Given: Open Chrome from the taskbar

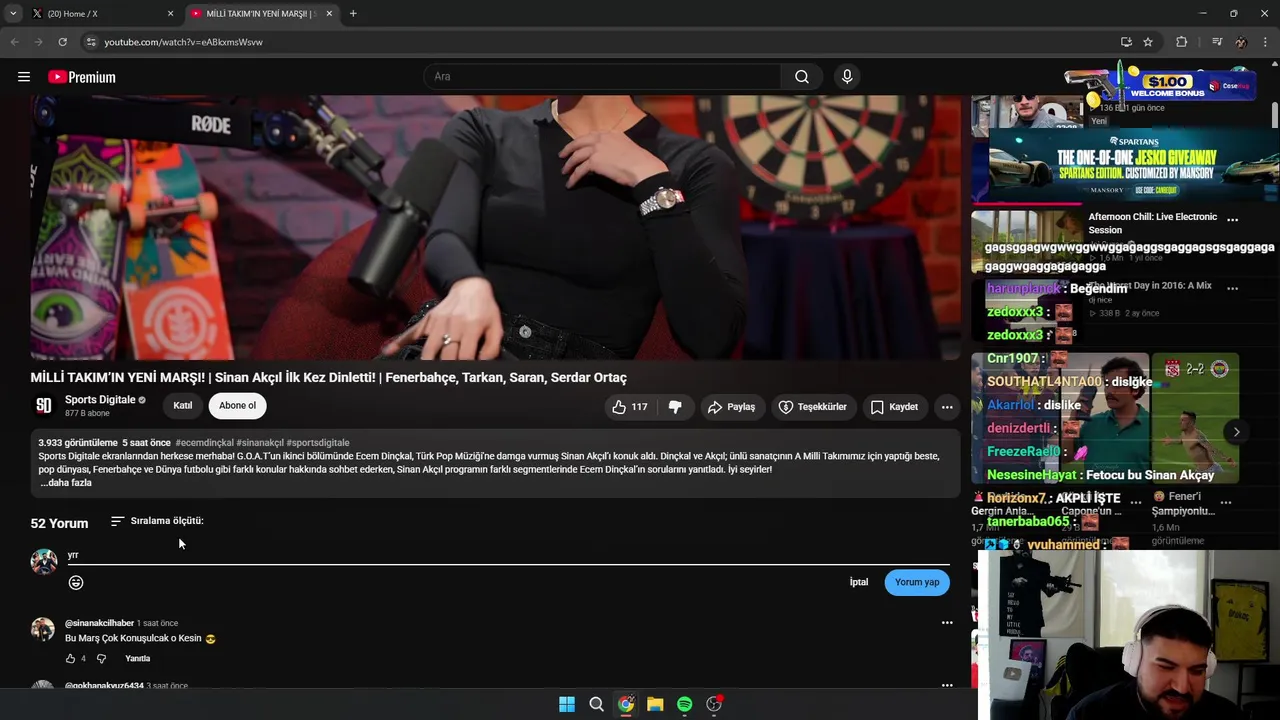Looking at the screenshot, I should 626,704.
